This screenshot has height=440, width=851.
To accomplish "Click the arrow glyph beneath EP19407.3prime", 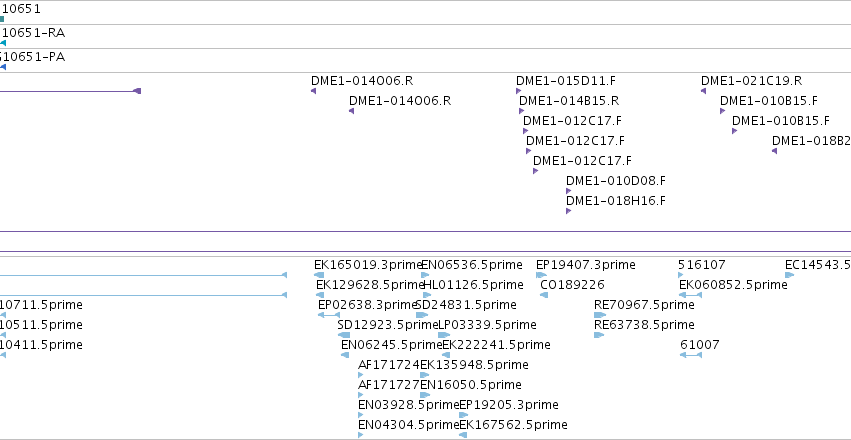I will 541,275.
